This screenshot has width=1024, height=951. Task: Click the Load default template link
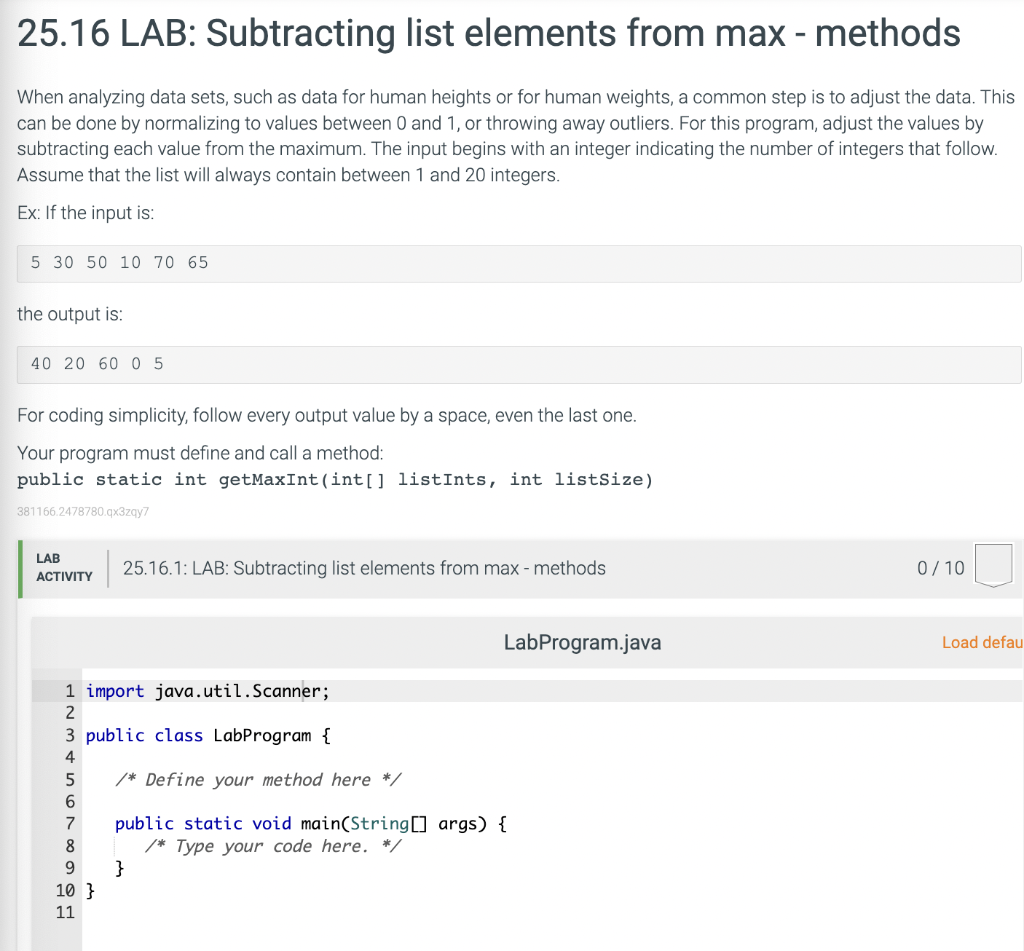click(x=982, y=642)
